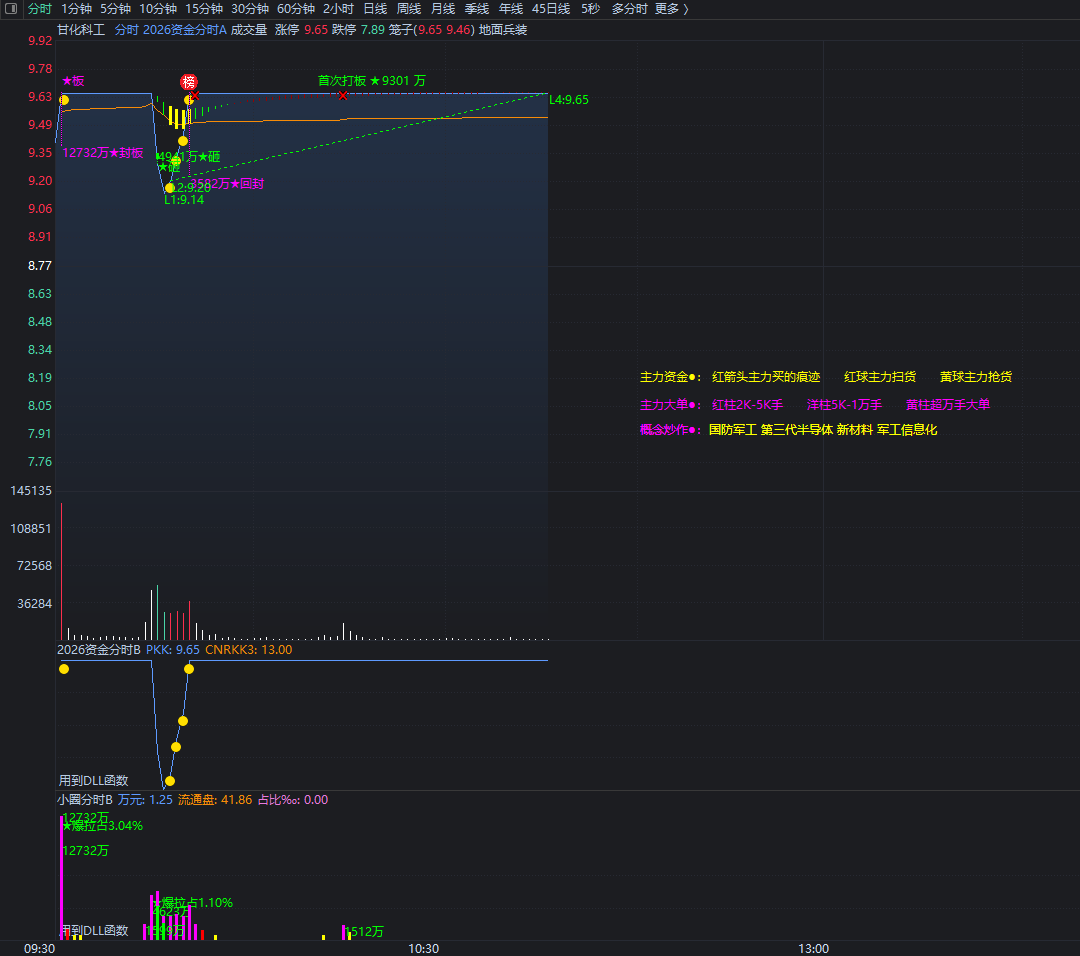The width and height of the screenshot is (1080, 956).
Task: Click the 12732万★封板 annotation
Action: point(103,153)
